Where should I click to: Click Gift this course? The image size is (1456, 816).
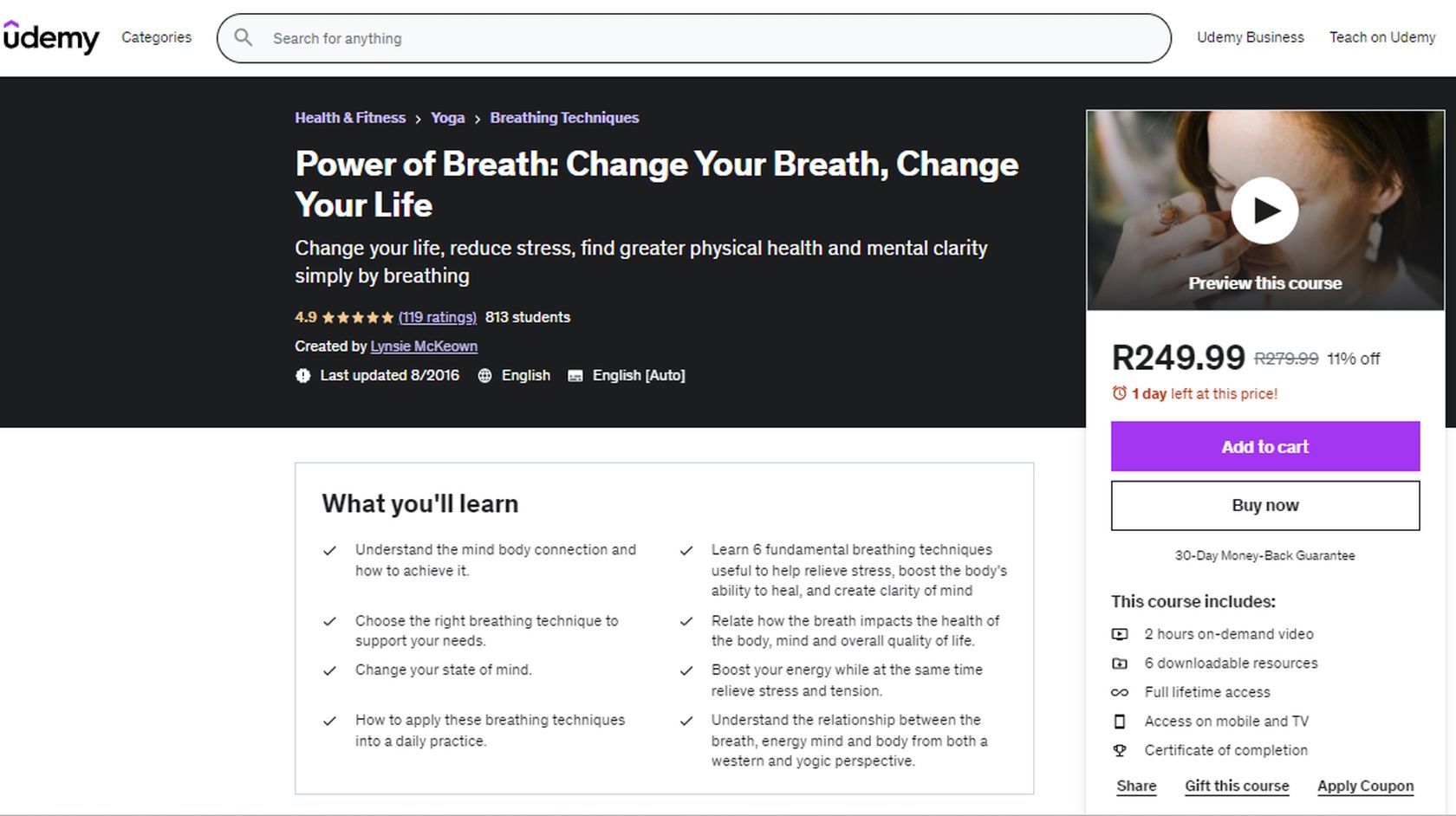pyautogui.click(x=1237, y=786)
